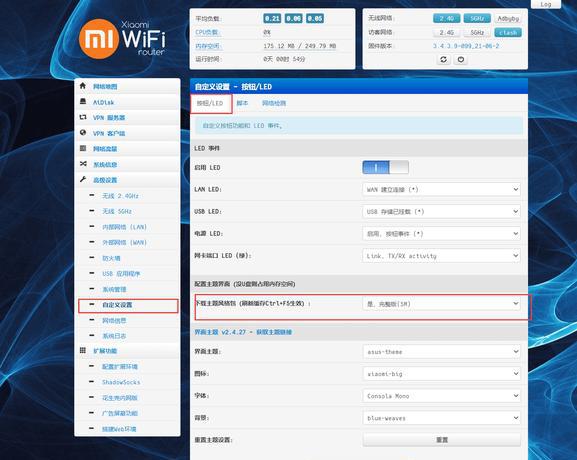Open the 字体 Consola Mono dropdown
Viewport: 577px width, 460px height.
441,396
